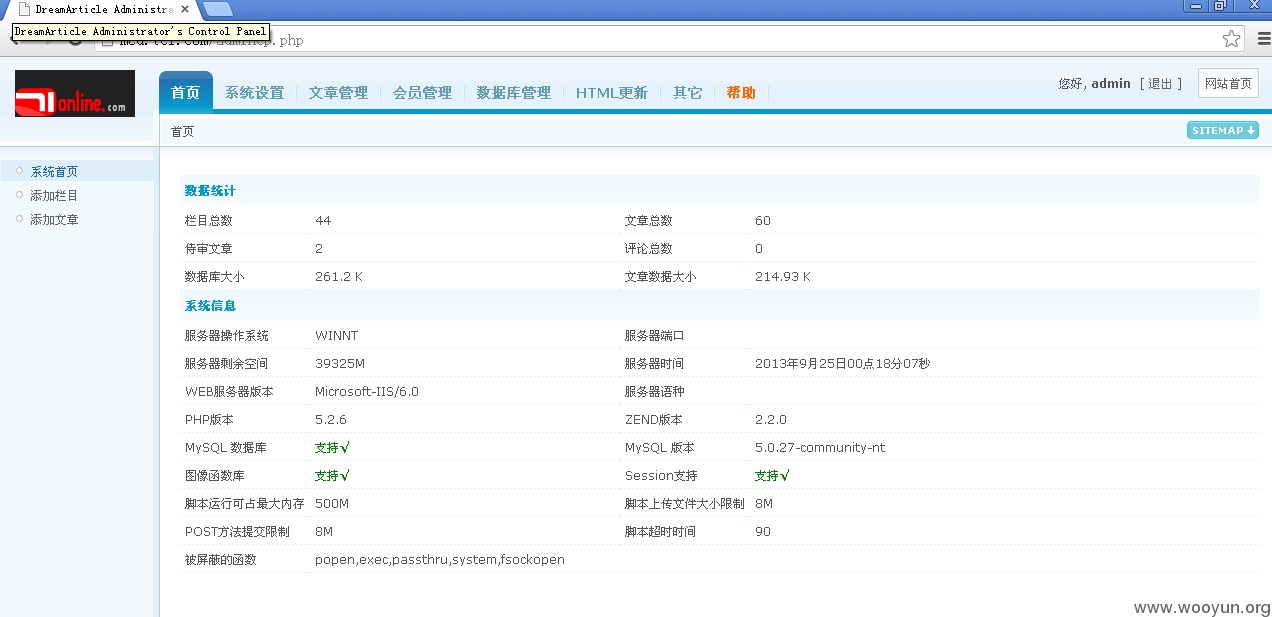Switch to the 首页 navigation tab
The image size is (1272, 617).
pos(186,92)
